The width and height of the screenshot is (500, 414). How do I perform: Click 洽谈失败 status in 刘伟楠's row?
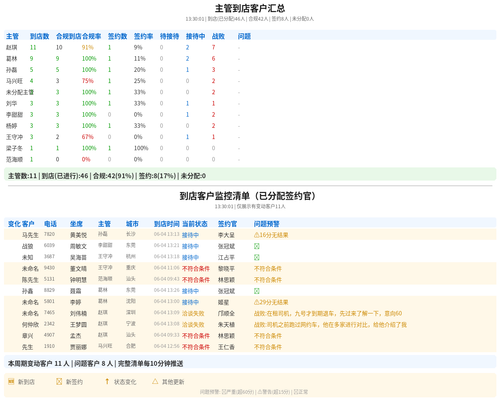tap(193, 314)
